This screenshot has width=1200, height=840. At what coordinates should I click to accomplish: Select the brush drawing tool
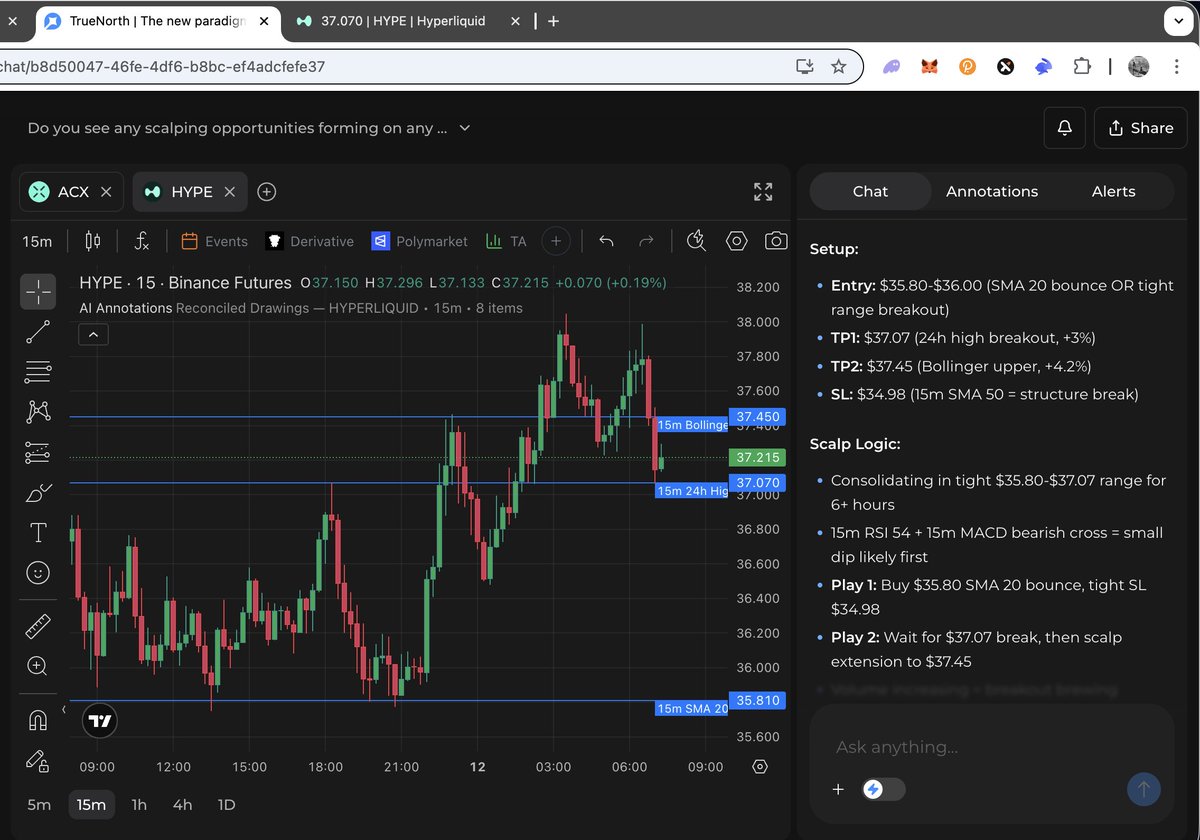point(38,492)
